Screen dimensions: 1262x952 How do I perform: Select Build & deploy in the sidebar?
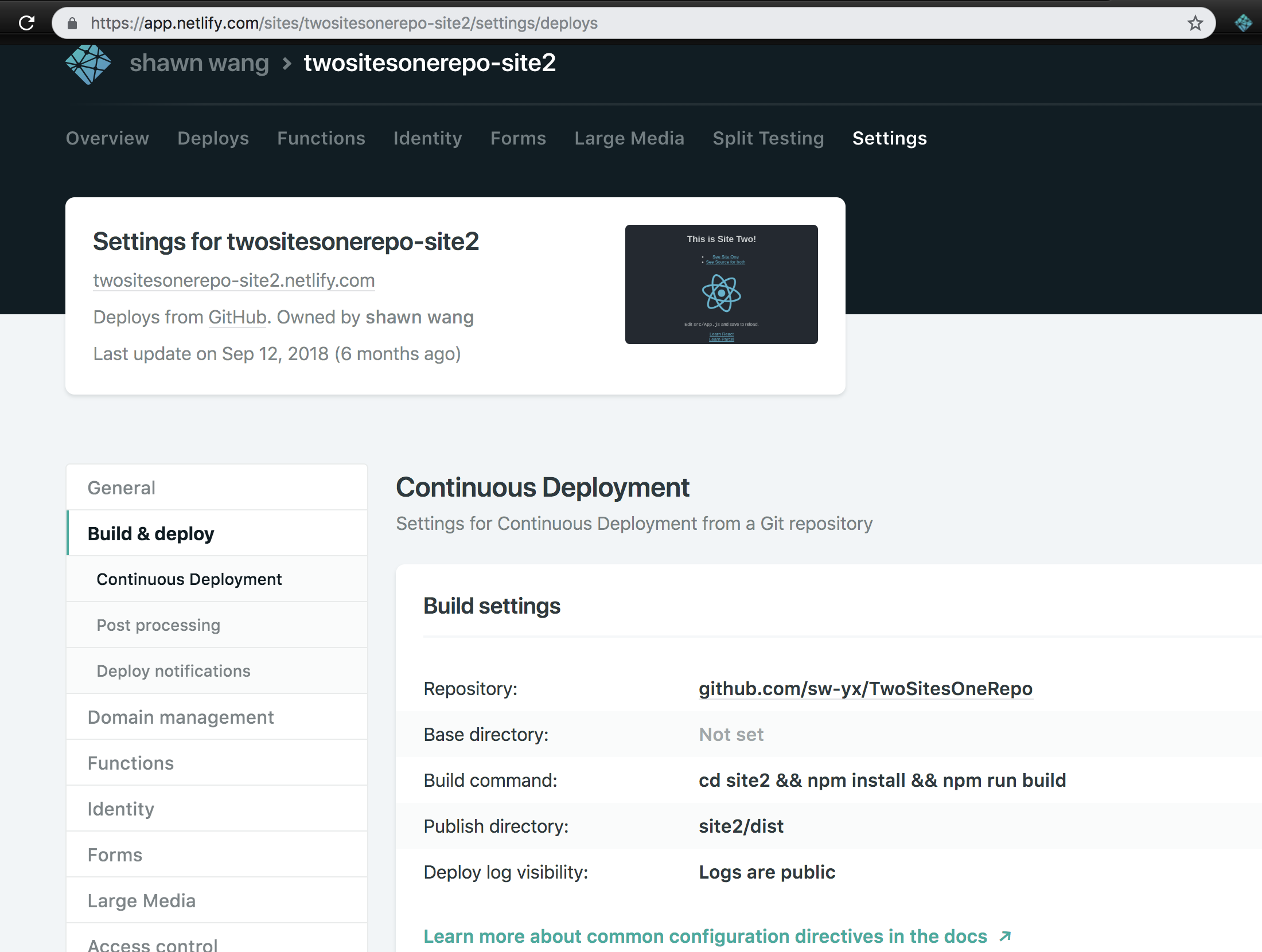coord(217,533)
